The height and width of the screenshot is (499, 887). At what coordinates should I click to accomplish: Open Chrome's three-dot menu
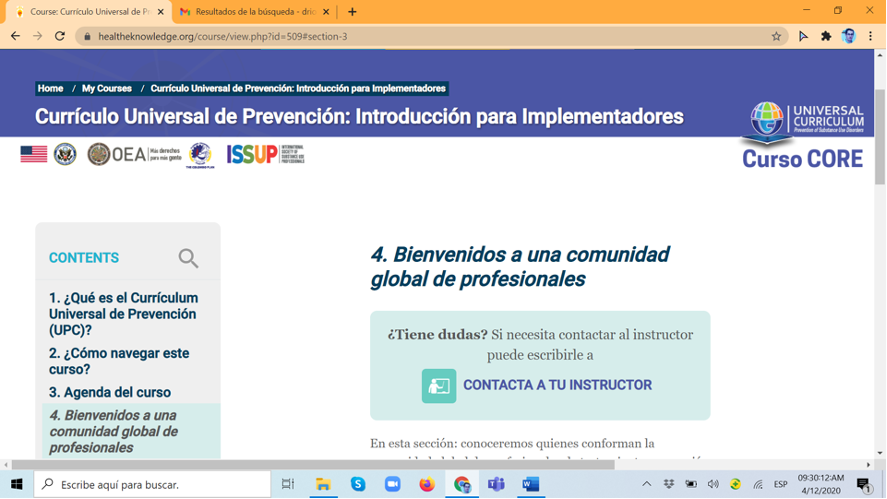coord(871,36)
